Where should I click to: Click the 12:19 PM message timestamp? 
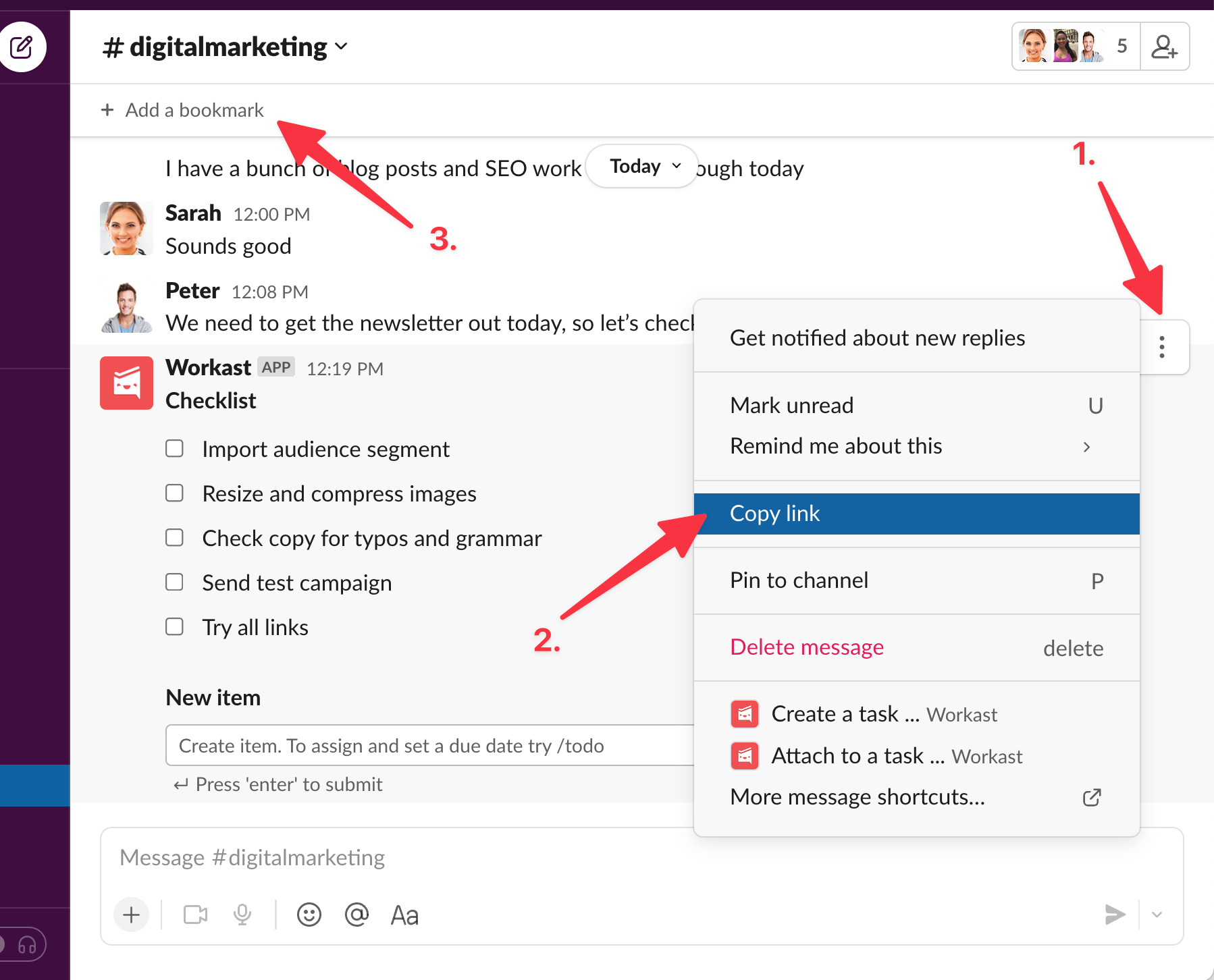pyautogui.click(x=345, y=369)
